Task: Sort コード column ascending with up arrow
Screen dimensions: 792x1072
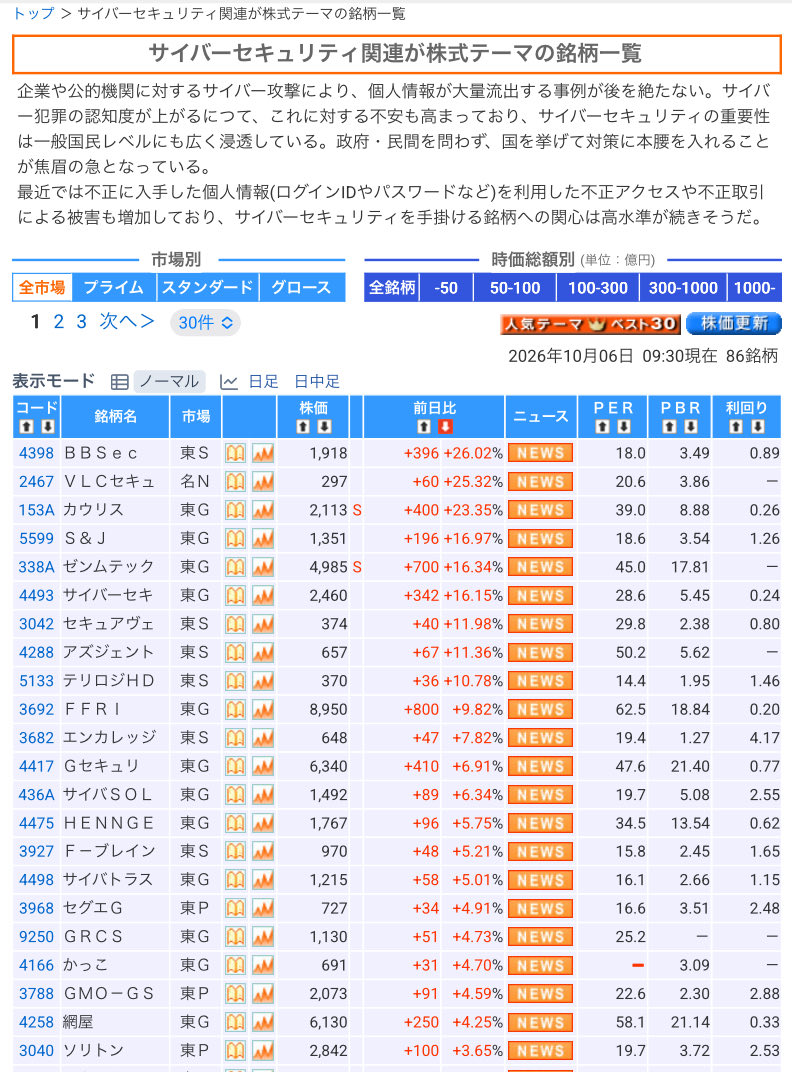Action: coord(26,427)
